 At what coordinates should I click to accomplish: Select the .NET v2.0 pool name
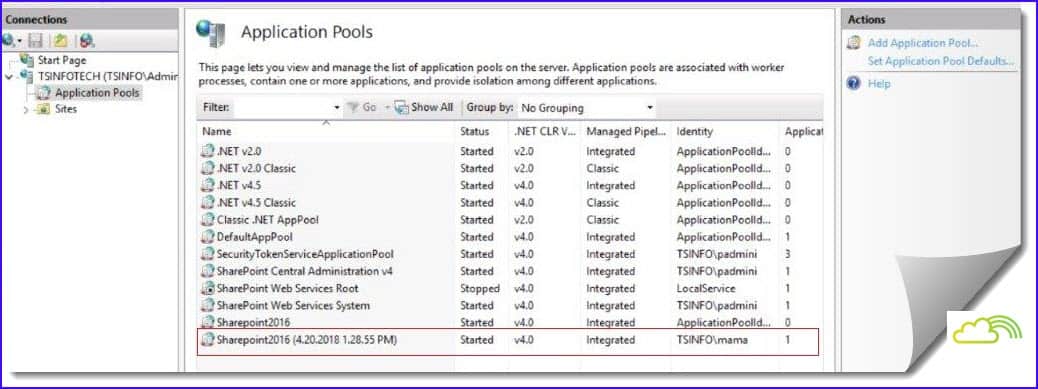pyautogui.click(x=239, y=151)
